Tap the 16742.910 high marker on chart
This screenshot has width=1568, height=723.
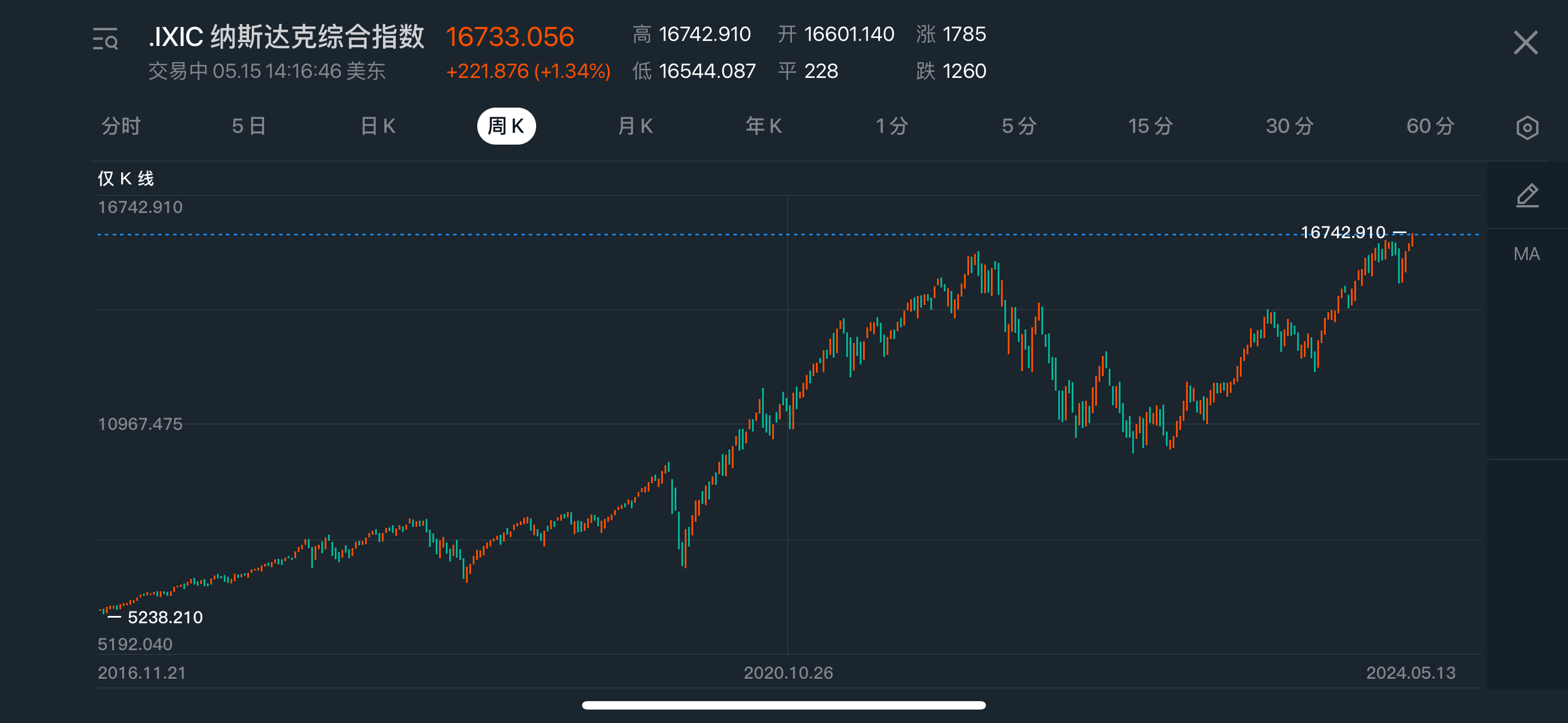[1343, 233]
